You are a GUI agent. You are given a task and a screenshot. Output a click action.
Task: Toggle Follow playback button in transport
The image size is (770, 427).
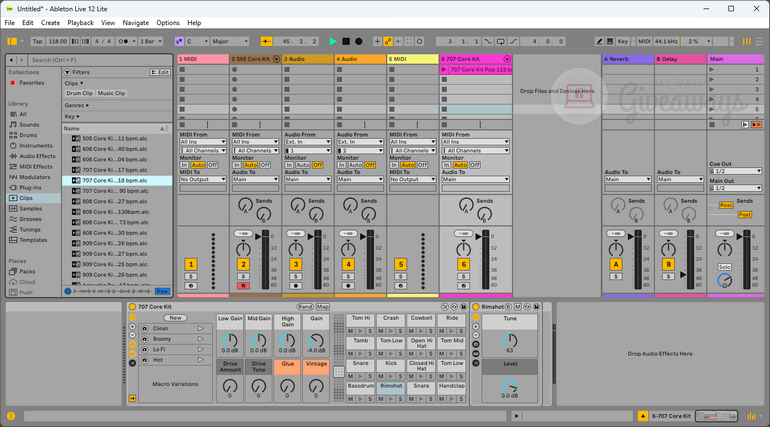coord(267,41)
